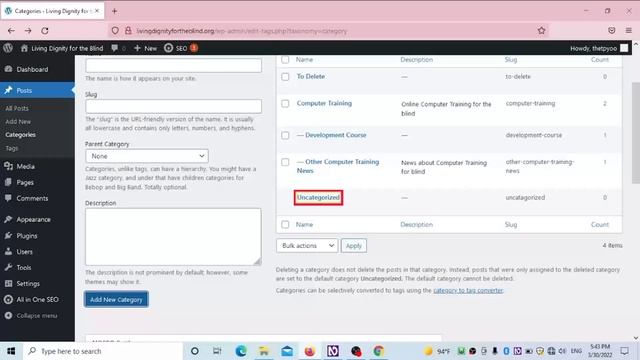Switch to Firefox in taskbar

pyautogui.click(x=310, y=351)
